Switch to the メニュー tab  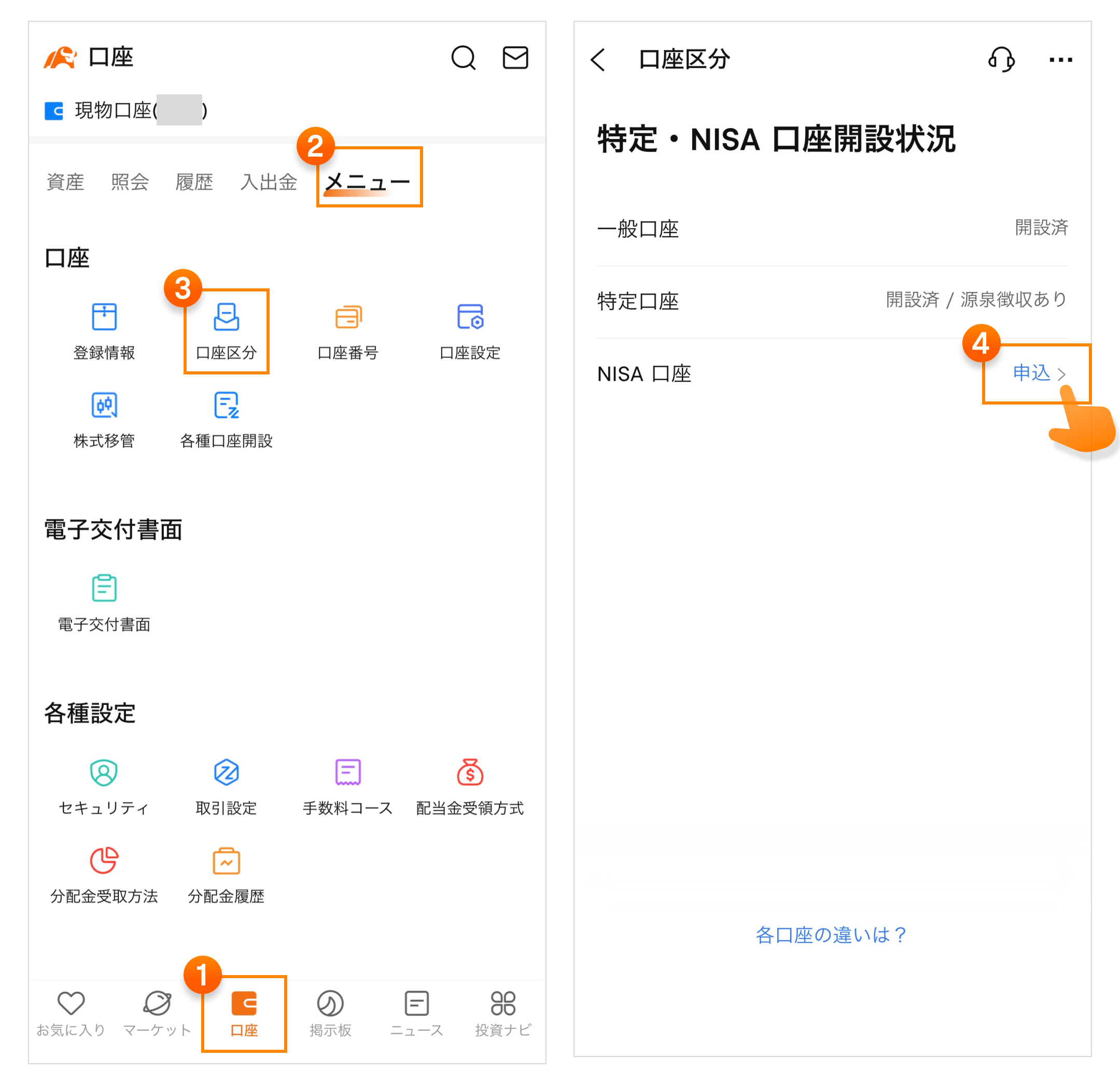point(367,182)
